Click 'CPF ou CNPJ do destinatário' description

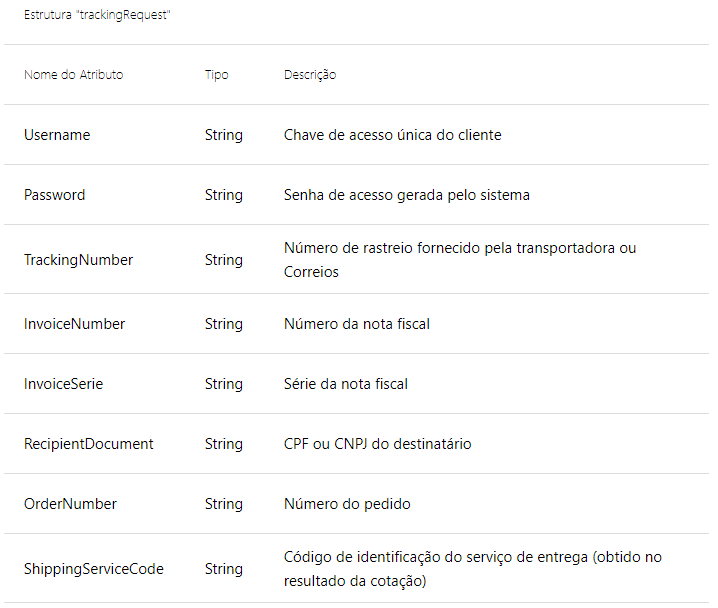click(377, 444)
